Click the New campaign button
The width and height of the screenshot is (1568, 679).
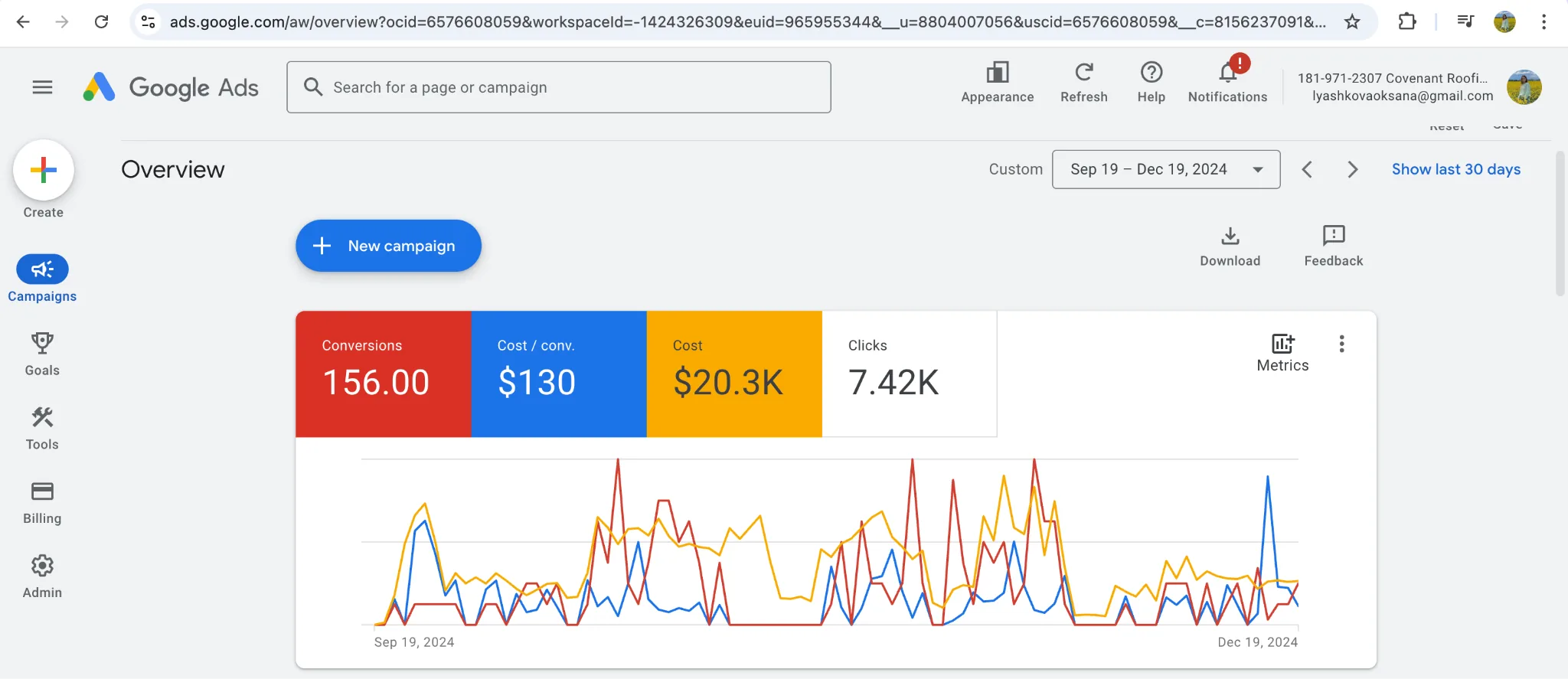pos(388,246)
